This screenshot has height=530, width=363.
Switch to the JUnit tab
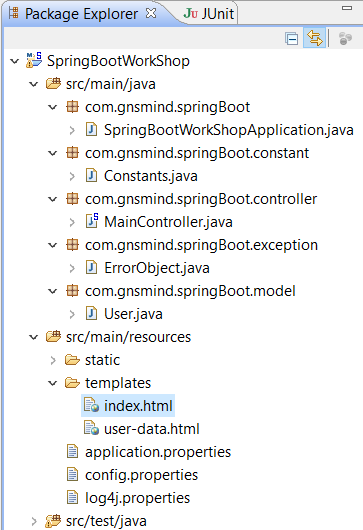[209, 14]
